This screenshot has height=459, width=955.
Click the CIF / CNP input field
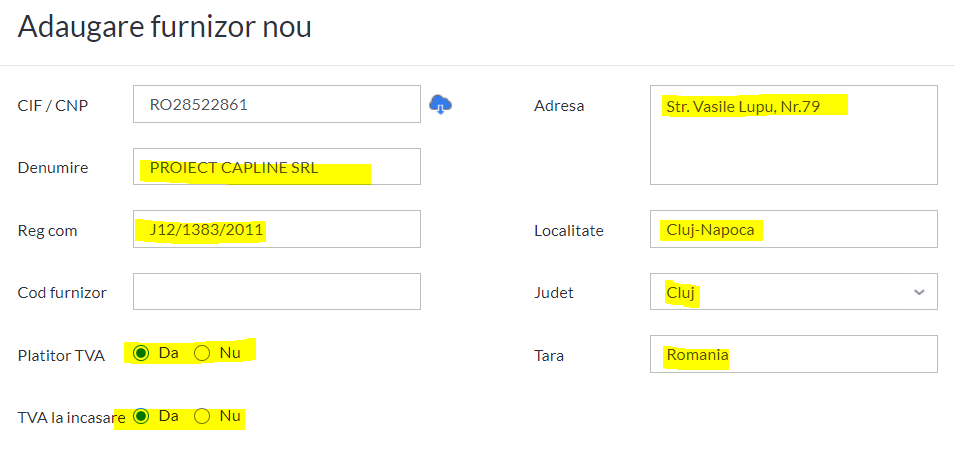(x=277, y=104)
